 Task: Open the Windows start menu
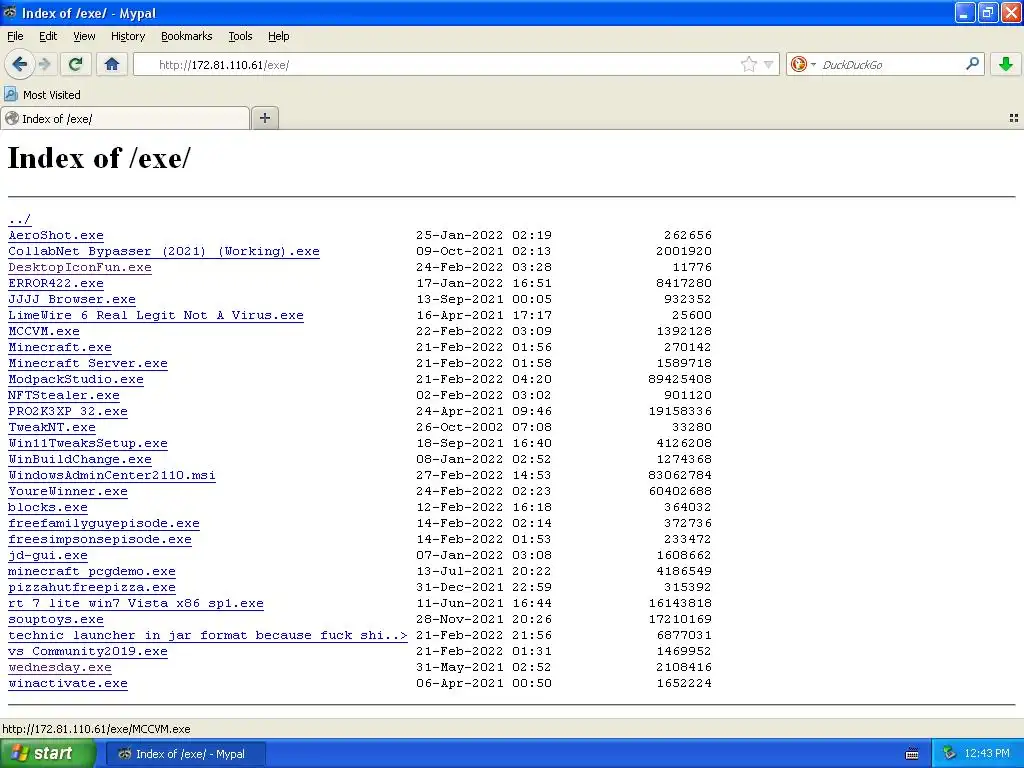click(47, 754)
